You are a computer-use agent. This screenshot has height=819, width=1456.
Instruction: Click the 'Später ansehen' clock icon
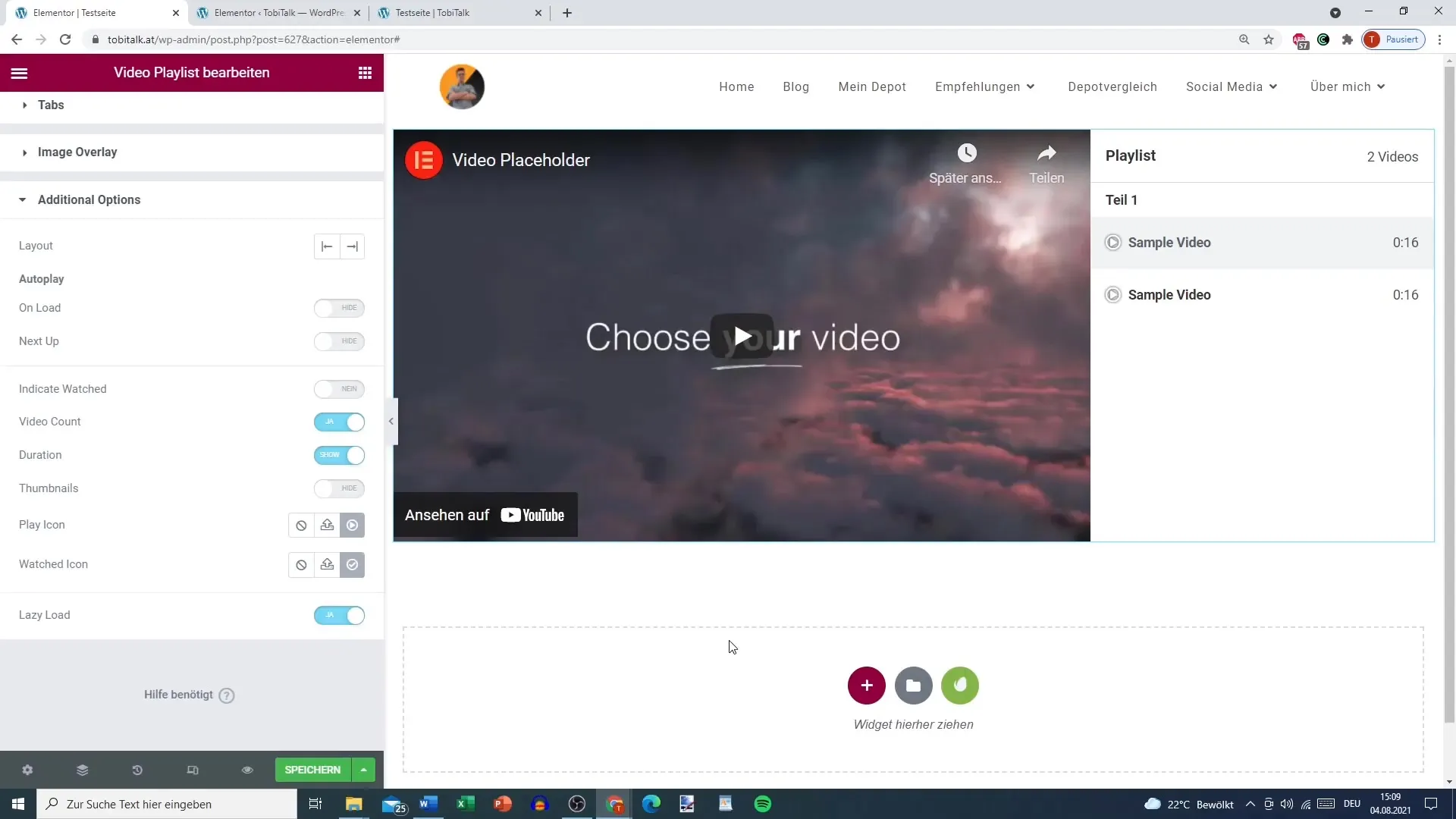click(966, 153)
